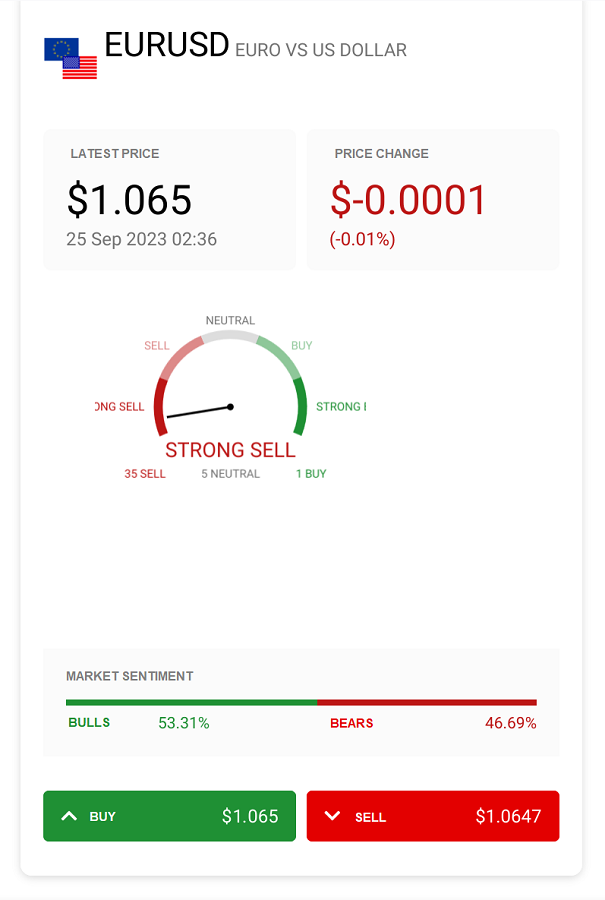
Task: Click the dark red Strong Sell gauge segment
Action: (160, 406)
